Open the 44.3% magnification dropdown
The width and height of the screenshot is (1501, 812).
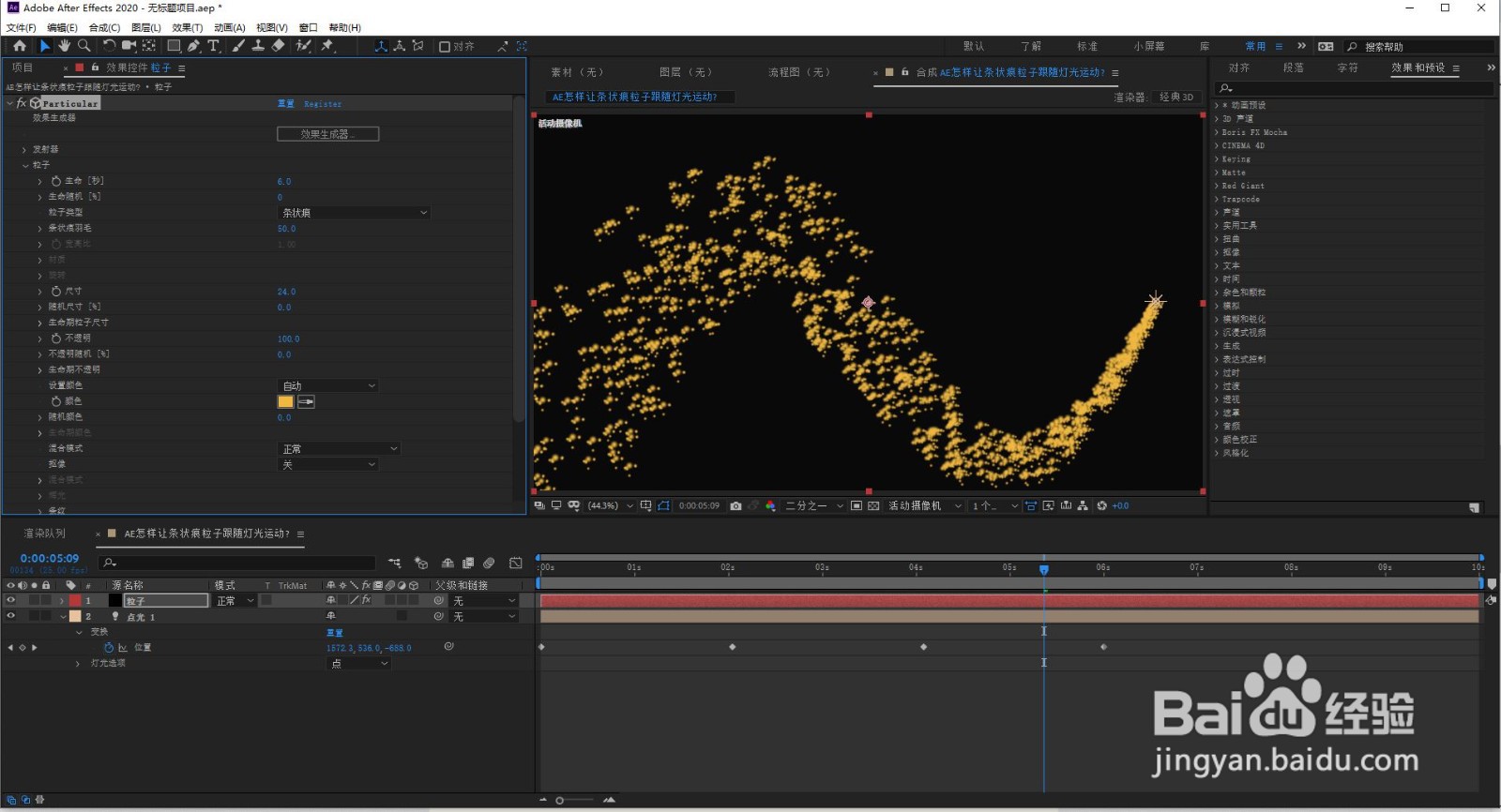click(610, 505)
